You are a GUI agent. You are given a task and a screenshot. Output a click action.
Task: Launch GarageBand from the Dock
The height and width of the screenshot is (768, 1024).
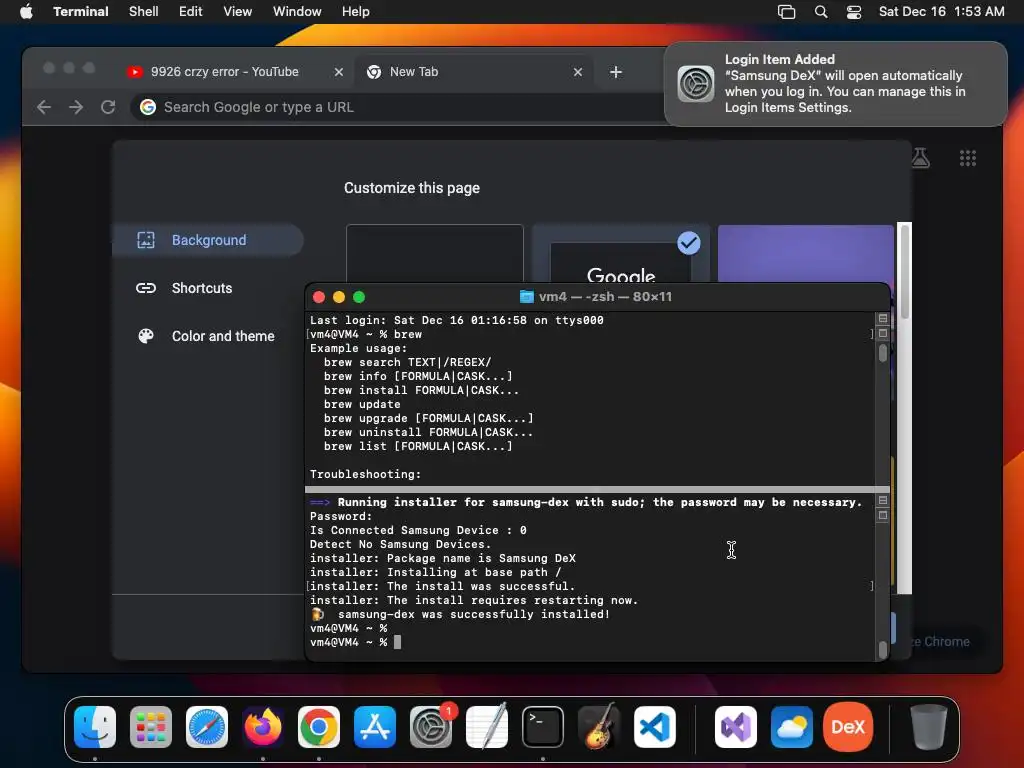click(599, 727)
